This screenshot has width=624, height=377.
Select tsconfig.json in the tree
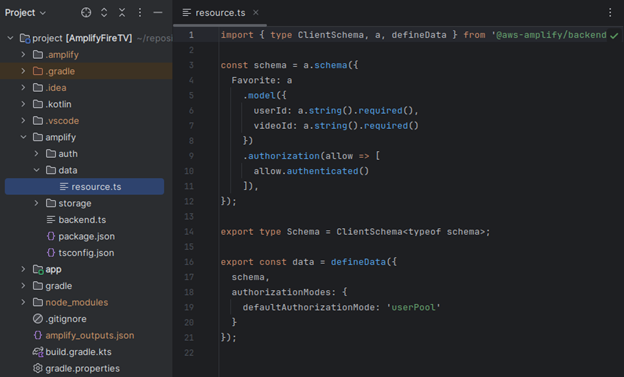86,253
